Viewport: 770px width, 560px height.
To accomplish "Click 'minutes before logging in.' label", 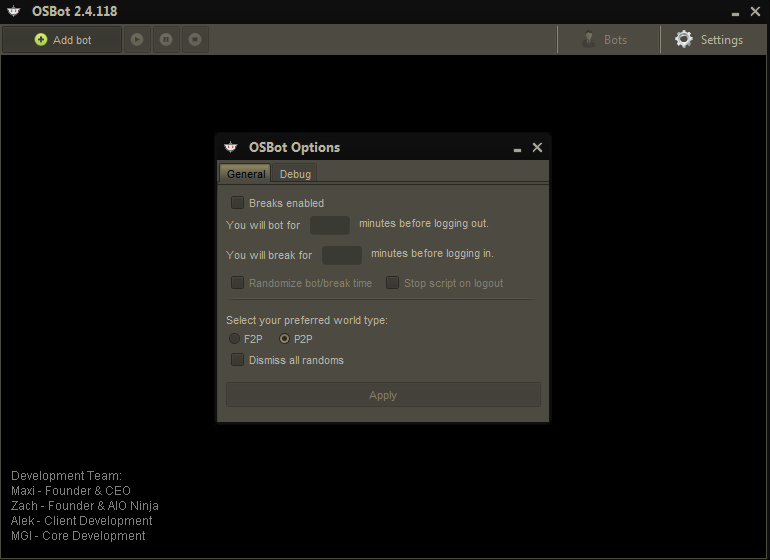I will click(432, 253).
